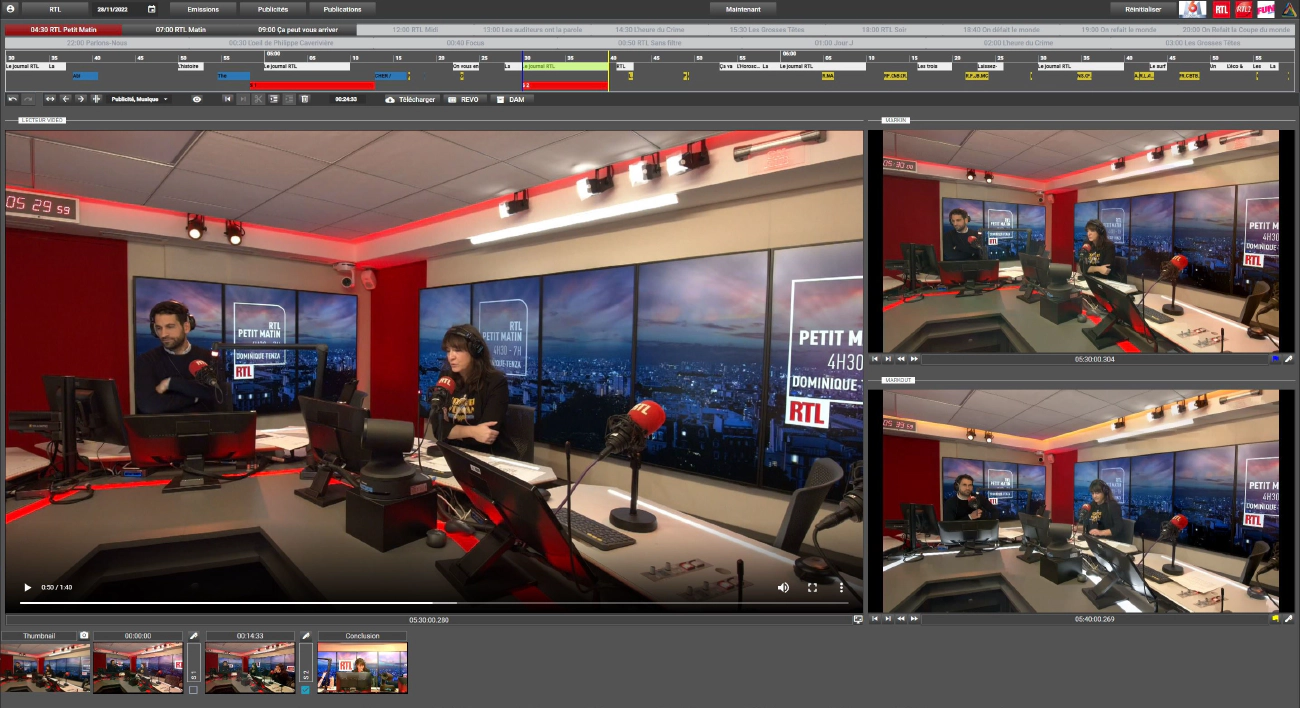Select the 07:00 RTL Matin program

coord(181,30)
